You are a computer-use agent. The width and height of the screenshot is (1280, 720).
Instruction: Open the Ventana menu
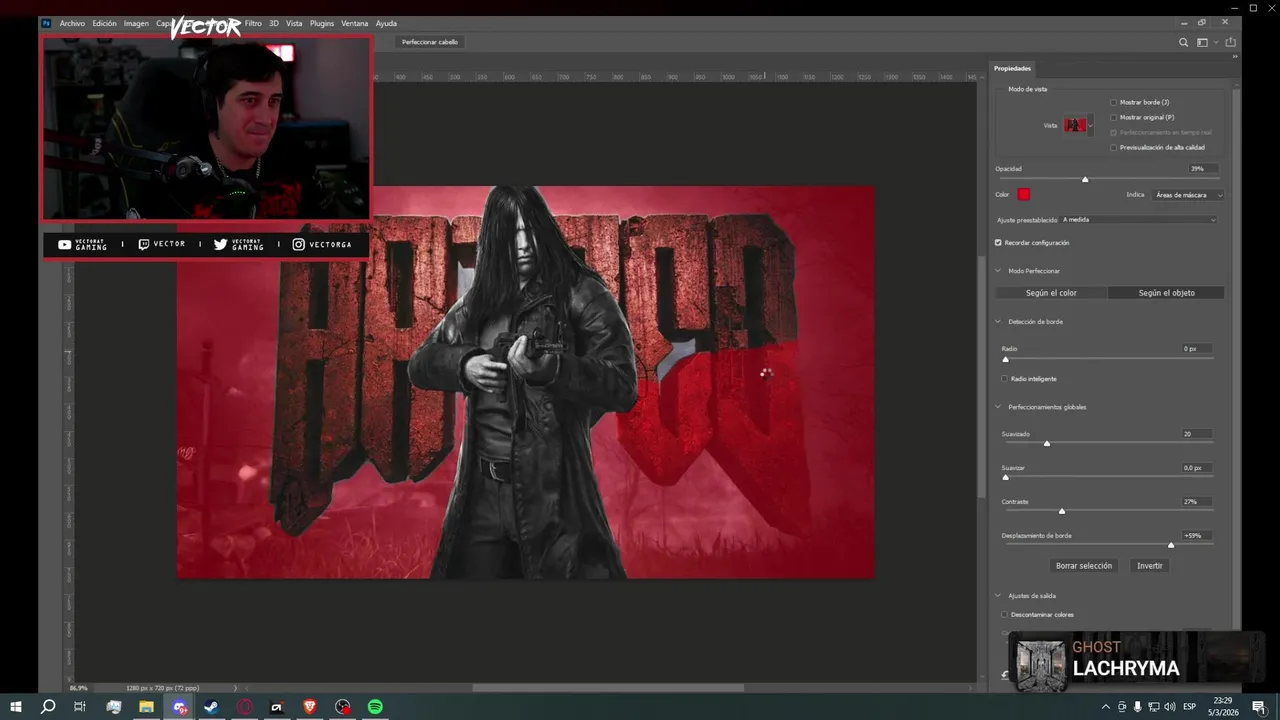354,23
